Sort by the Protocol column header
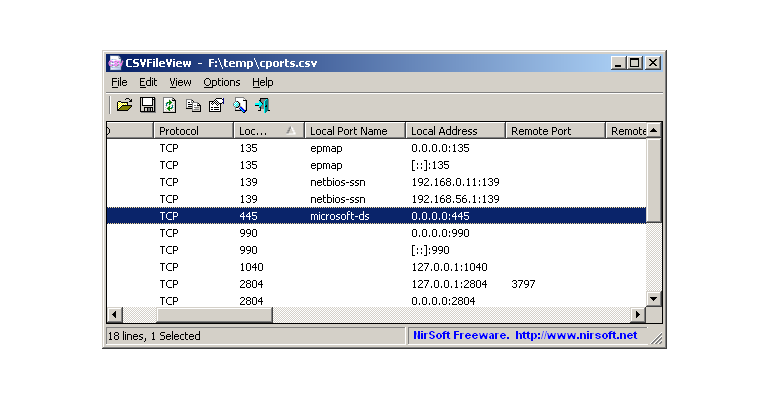Viewport: 770px width, 400px height. [x=193, y=131]
